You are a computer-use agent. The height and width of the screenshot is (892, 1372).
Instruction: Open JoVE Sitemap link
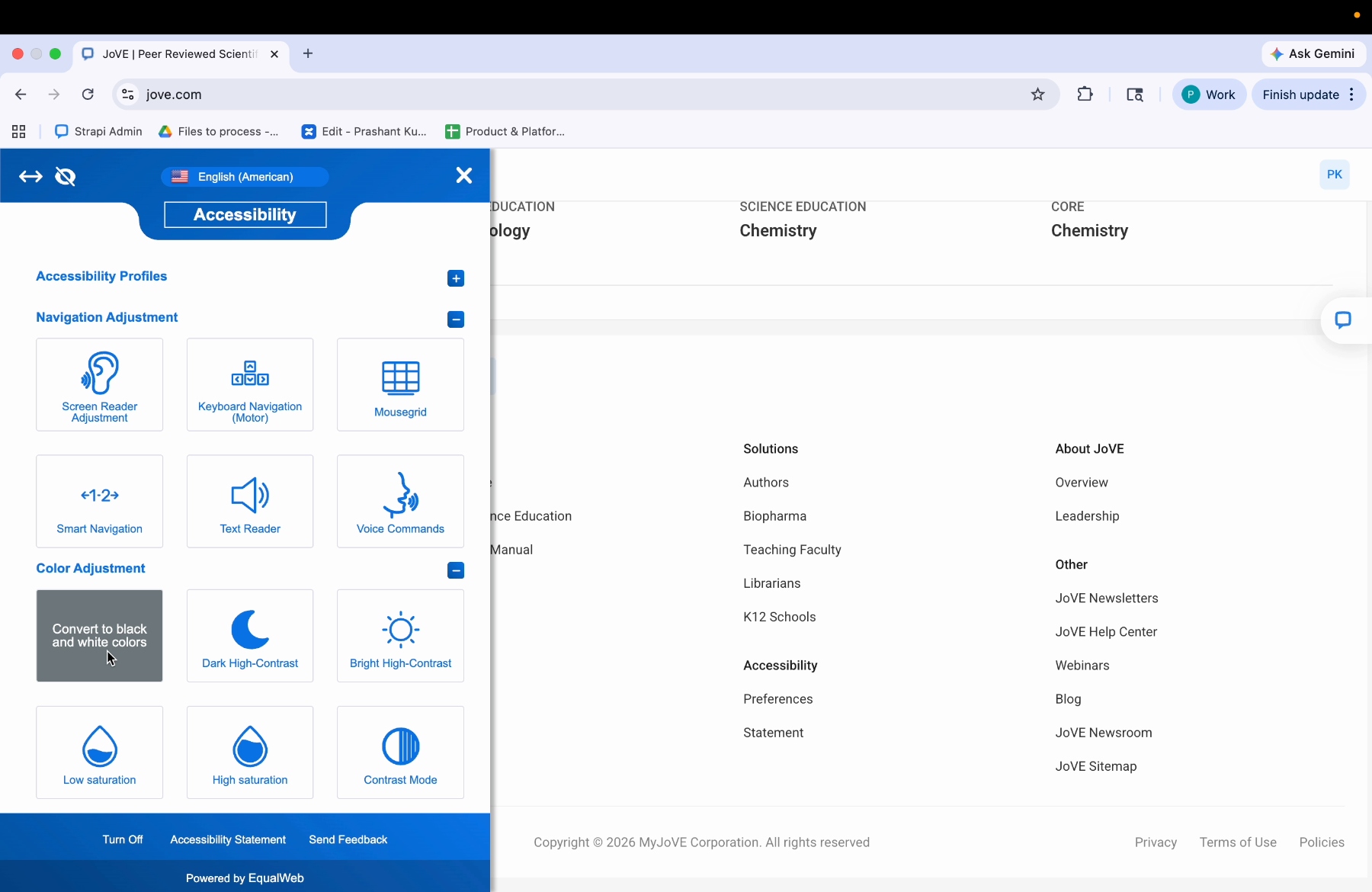click(x=1095, y=766)
